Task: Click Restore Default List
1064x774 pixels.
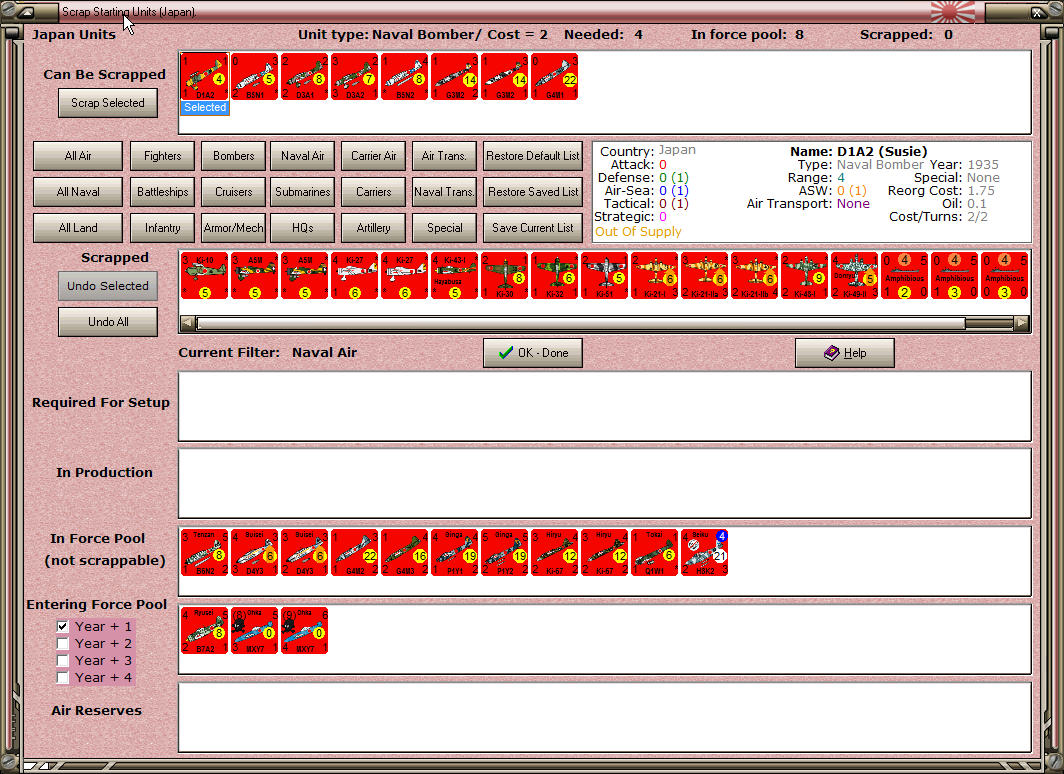Action: (x=533, y=156)
